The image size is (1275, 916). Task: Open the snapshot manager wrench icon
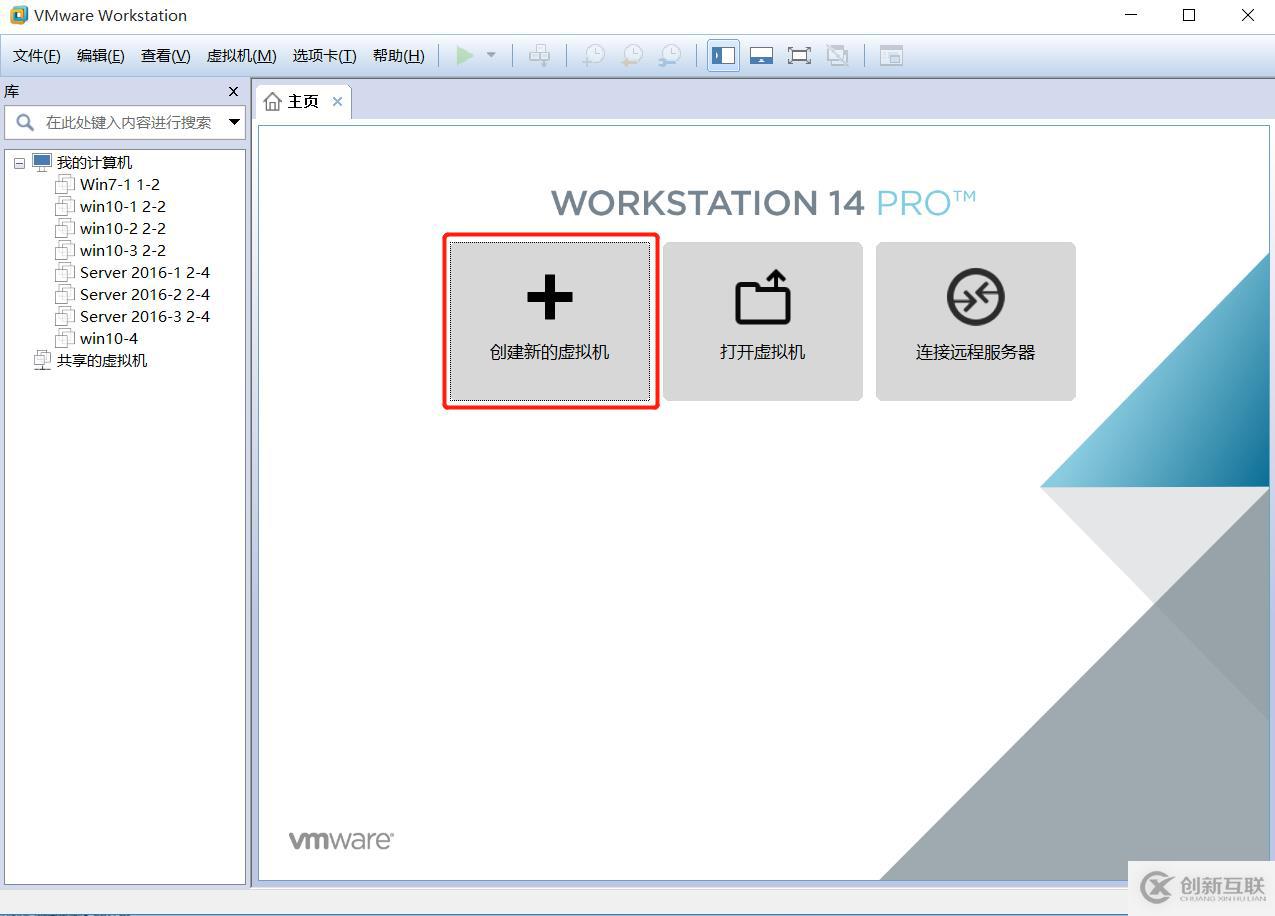670,55
